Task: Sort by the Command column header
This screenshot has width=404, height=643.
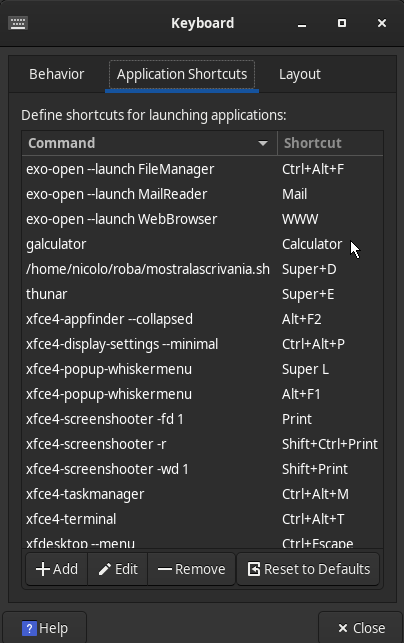Action: pyautogui.click(x=150, y=143)
